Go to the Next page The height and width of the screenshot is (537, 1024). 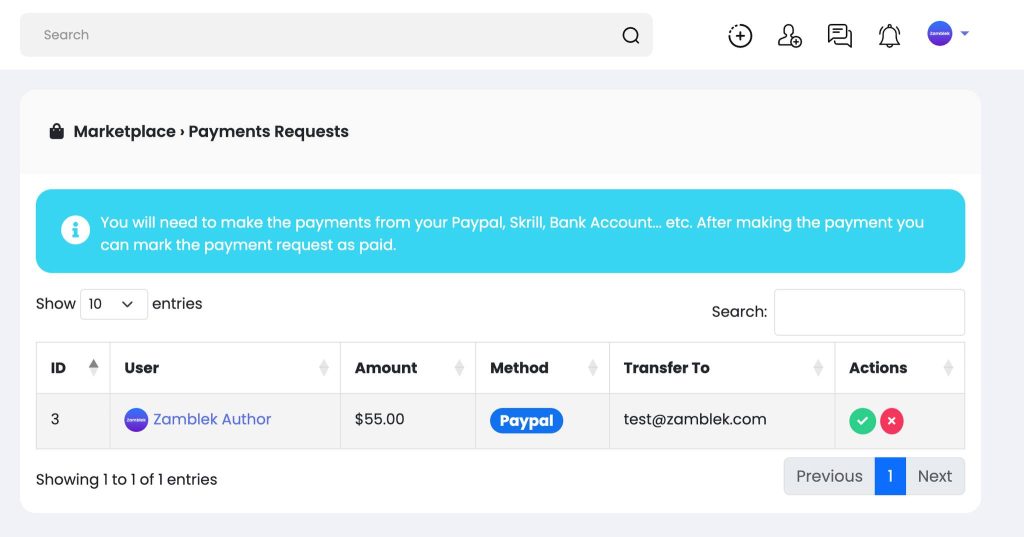935,476
